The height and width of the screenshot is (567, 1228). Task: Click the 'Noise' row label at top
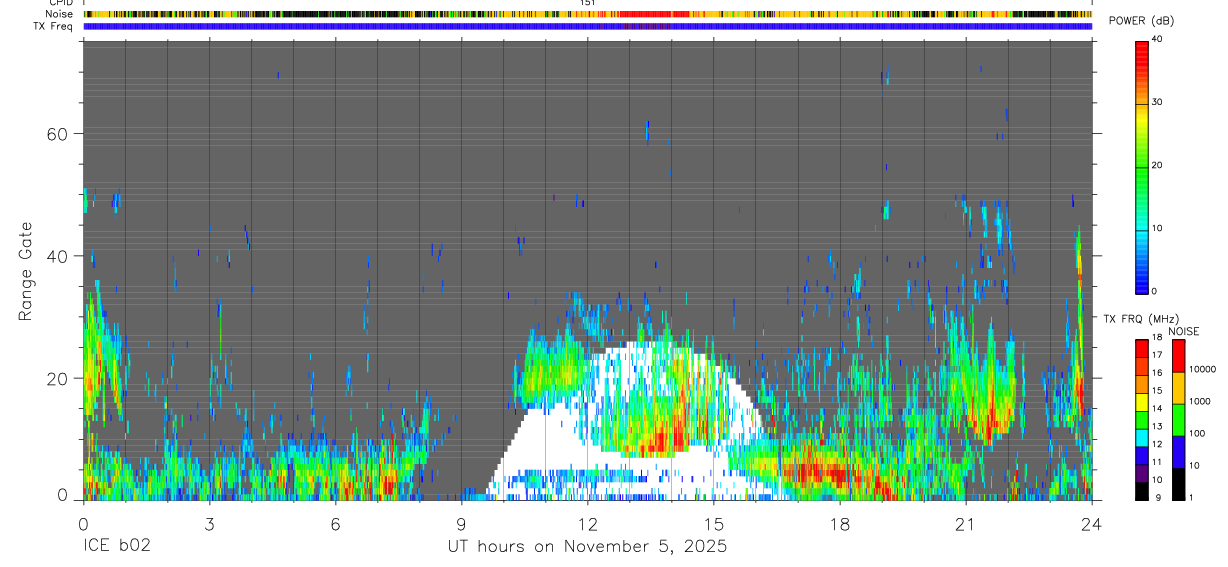tap(60, 14)
